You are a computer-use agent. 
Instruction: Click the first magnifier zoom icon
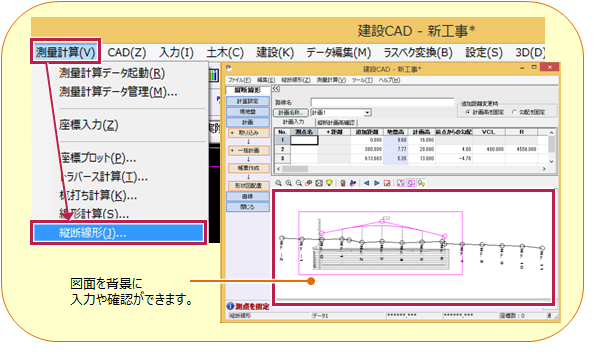pyautogui.click(x=278, y=183)
